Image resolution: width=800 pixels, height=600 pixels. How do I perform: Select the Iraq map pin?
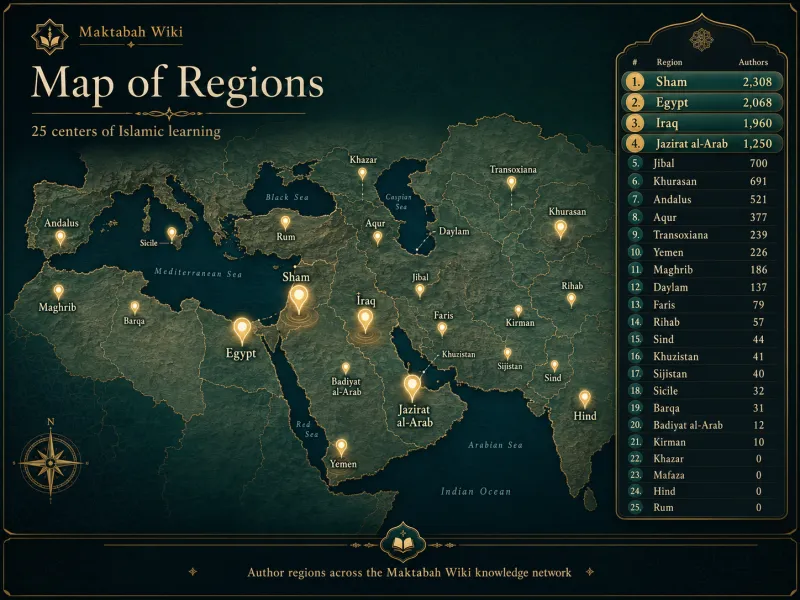coord(365,321)
